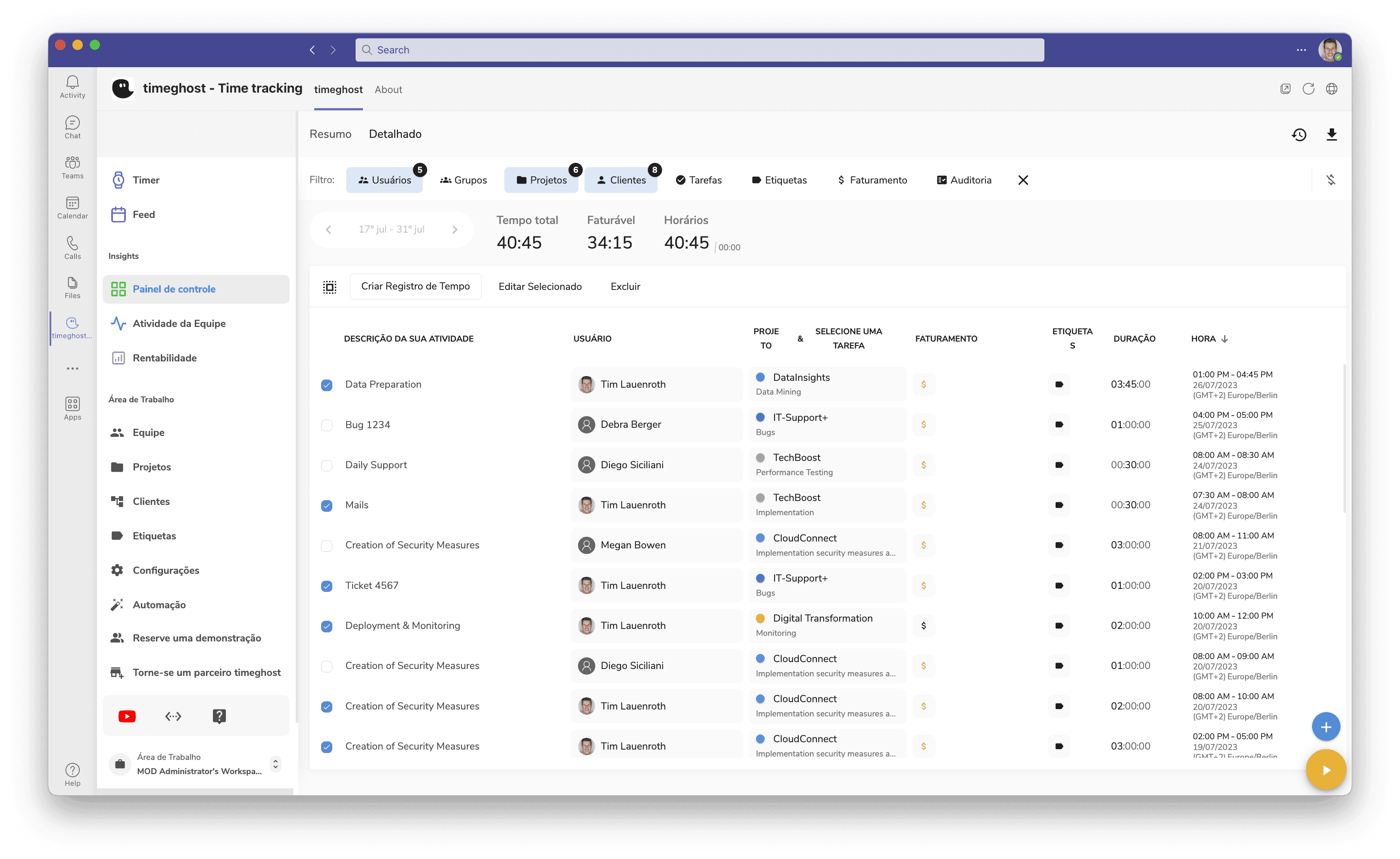Uncheck the Data Preparation row checkbox
Screen dimensions: 1400x859
pyautogui.click(x=327, y=385)
